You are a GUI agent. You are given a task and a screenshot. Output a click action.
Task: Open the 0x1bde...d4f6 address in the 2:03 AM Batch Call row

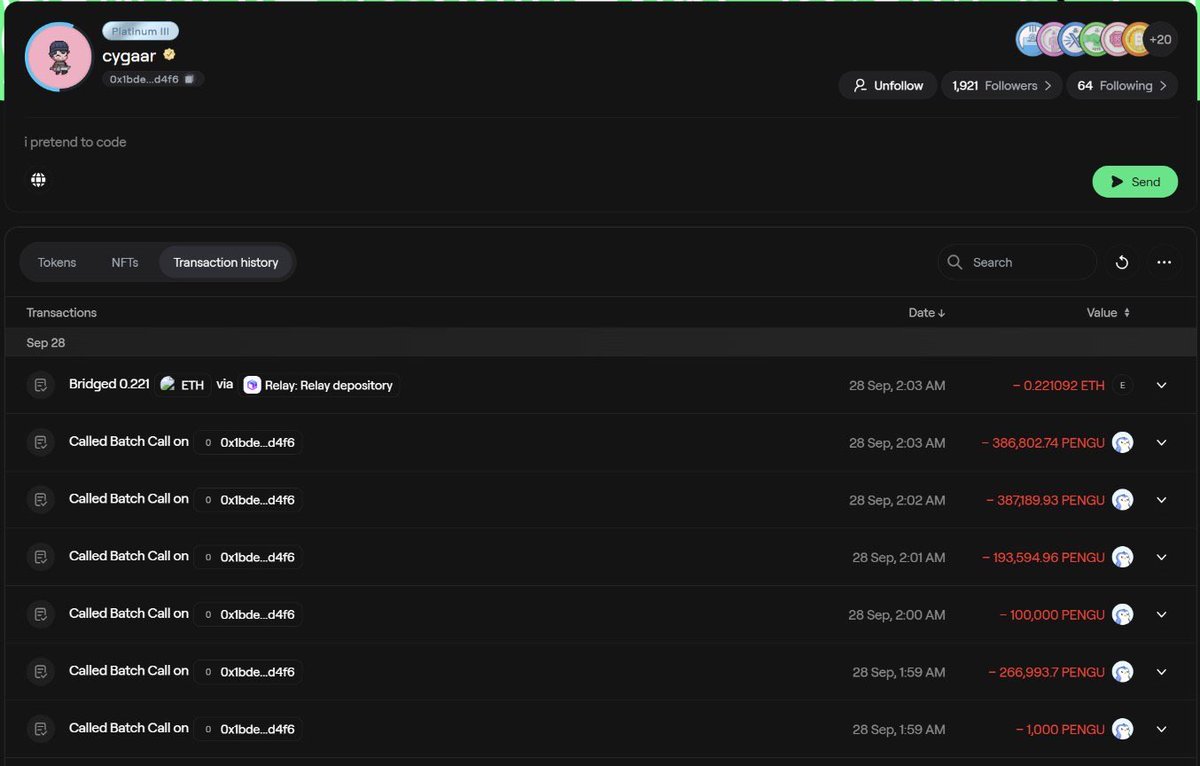[248, 442]
